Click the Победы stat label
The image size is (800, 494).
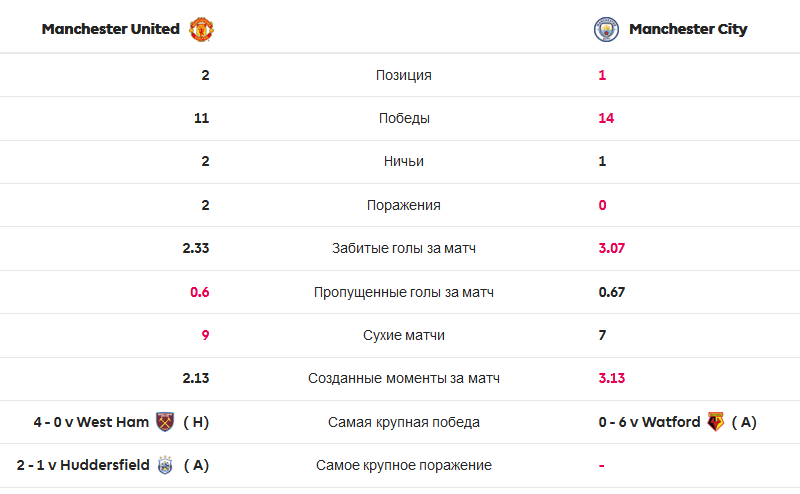(404, 118)
